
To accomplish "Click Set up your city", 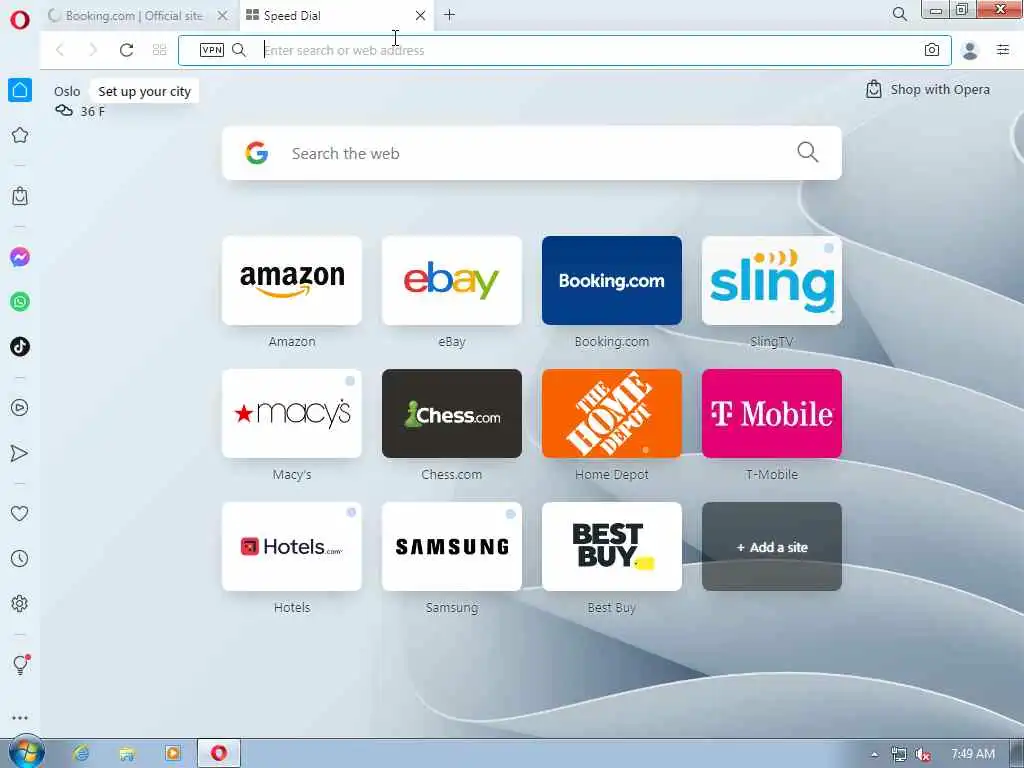I will (x=144, y=91).
